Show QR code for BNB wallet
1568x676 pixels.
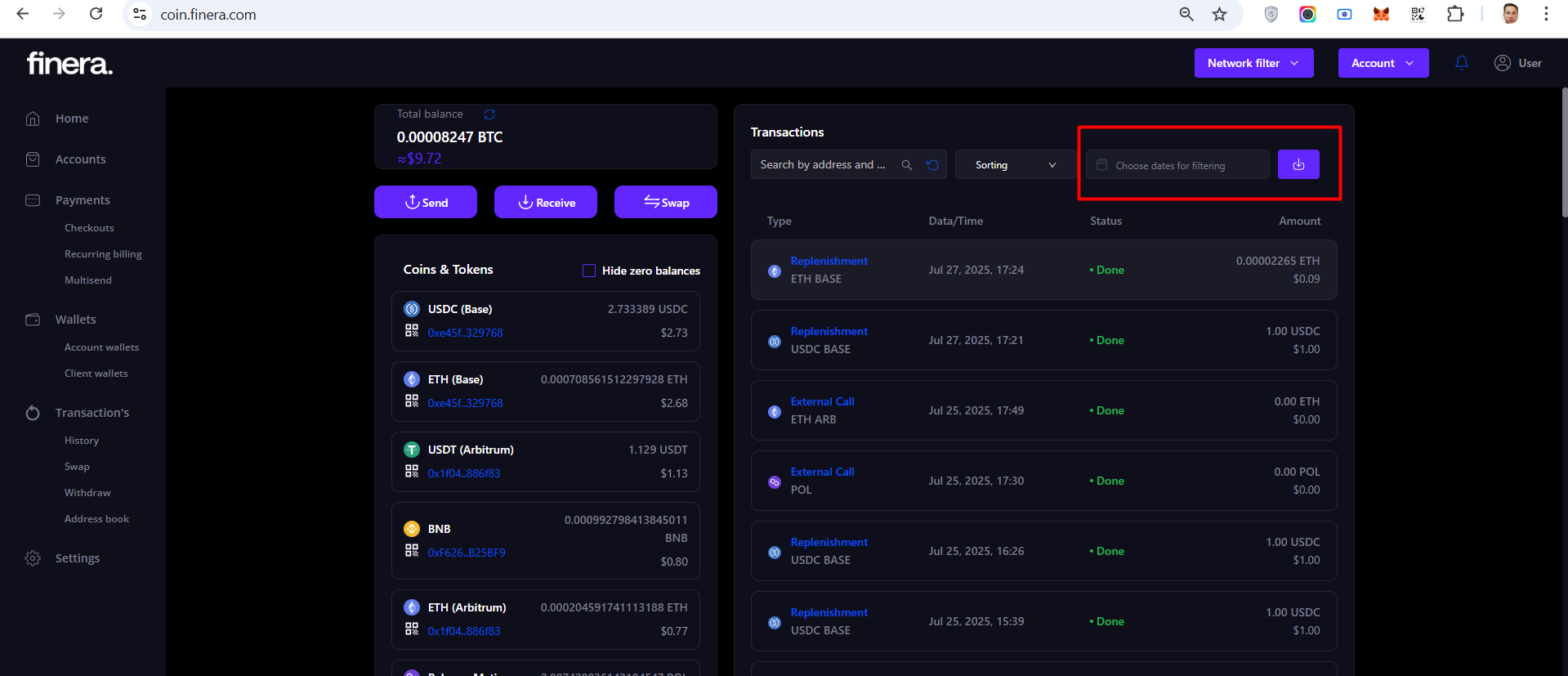pos(412,551)
